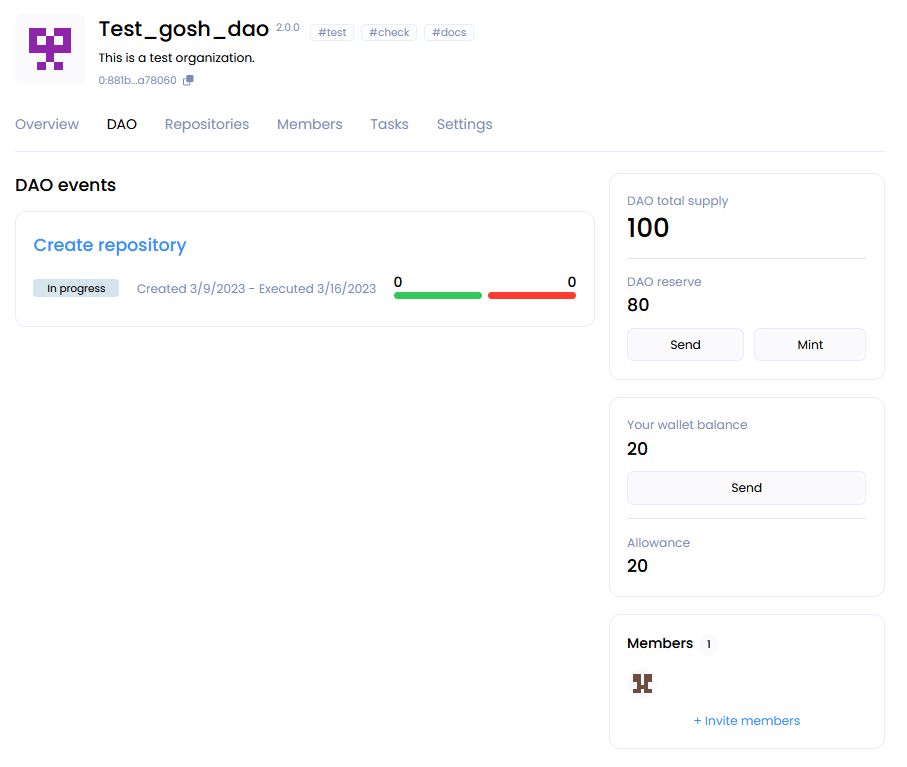This screenshot has width=907, height=767.
Task: Click the #check tag
Action: [x=389, y=32]
